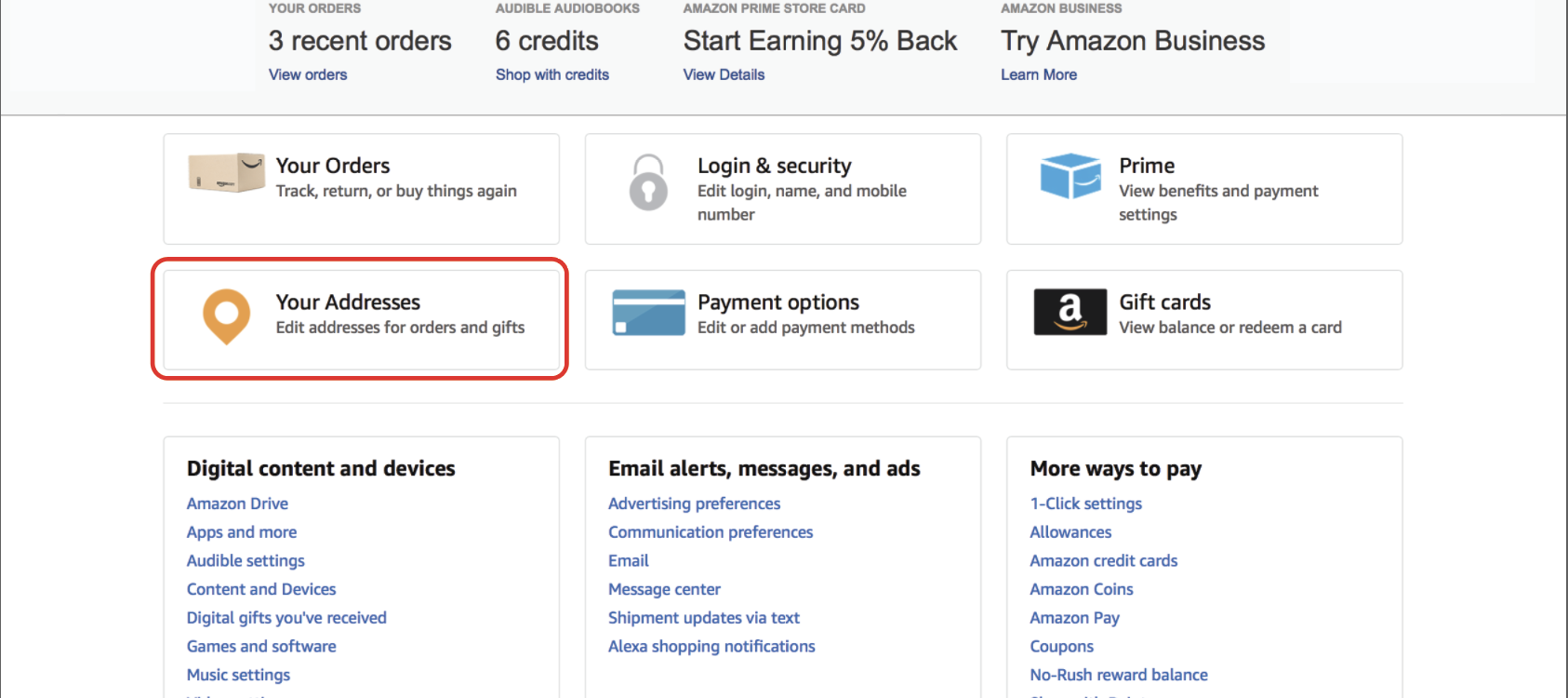Go to Audible settings
Screen dimensions: 1568x698
(246, 560)
